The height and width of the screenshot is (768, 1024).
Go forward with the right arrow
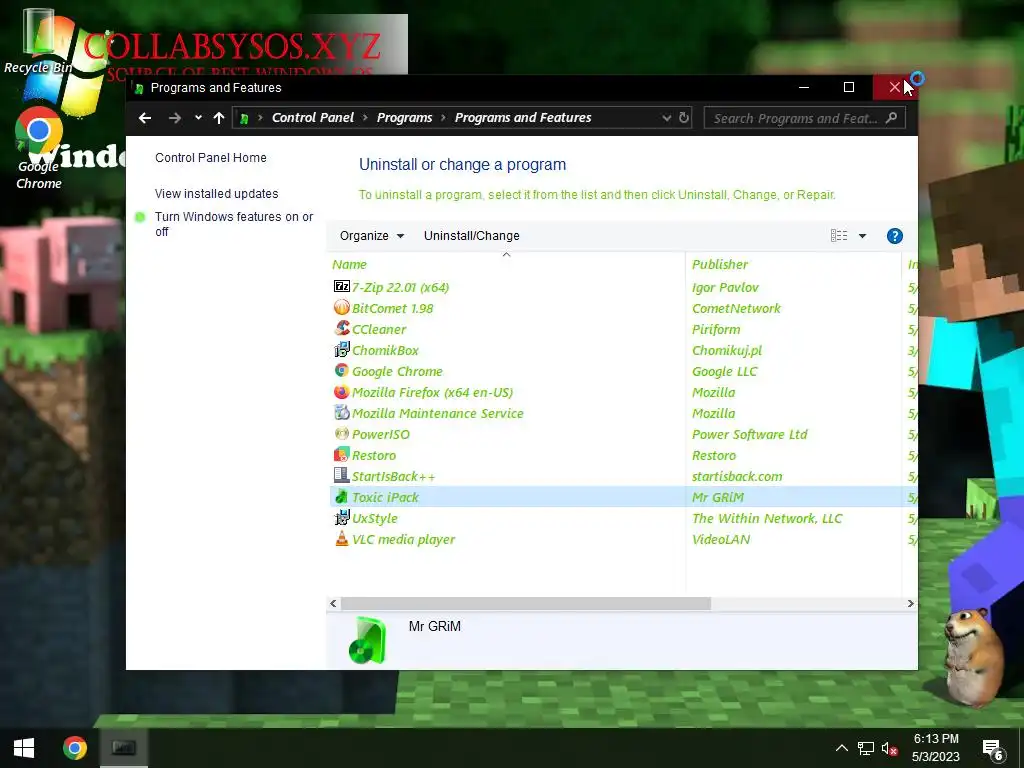pos(174,118)
